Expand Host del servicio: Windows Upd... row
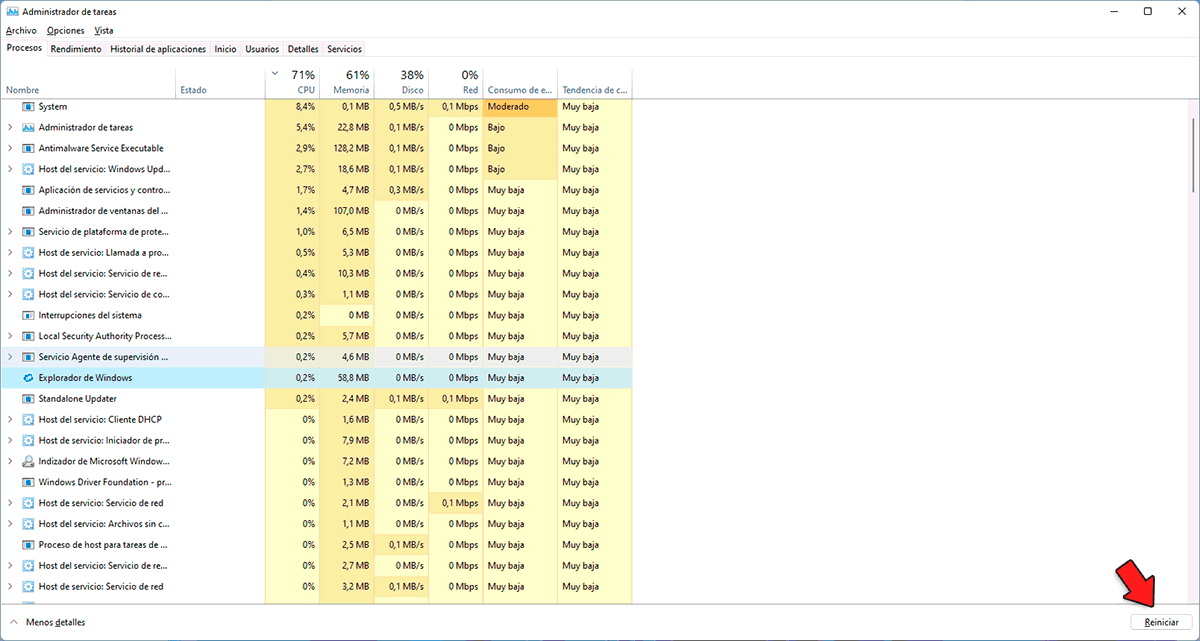This screenshot has width=1200, height=641. click(10, 169)
